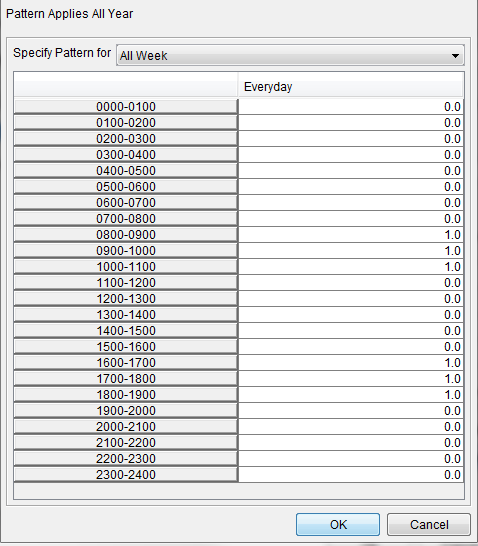Click the OK button
Image resolution: width=478 pixels, height=546 pixels.
pyautogui.click(x=338, y=524)
